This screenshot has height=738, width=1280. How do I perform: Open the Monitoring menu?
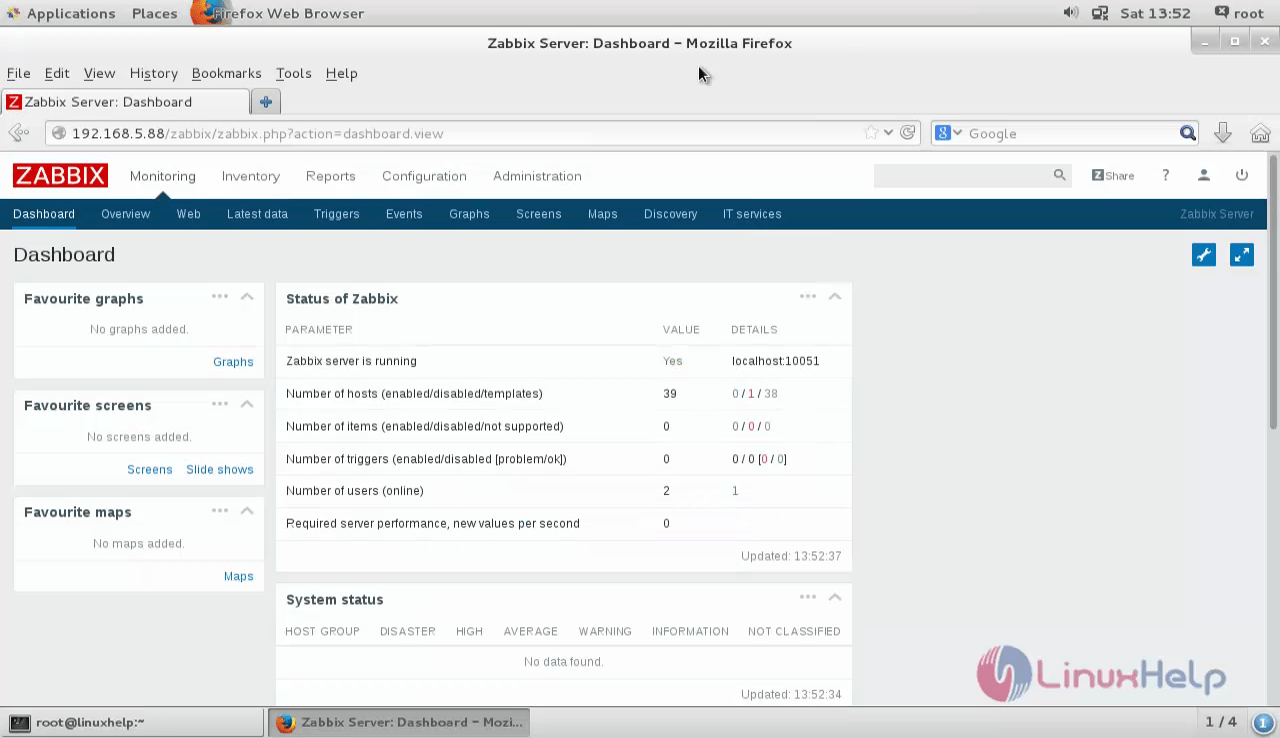click(x=163, y=176)
